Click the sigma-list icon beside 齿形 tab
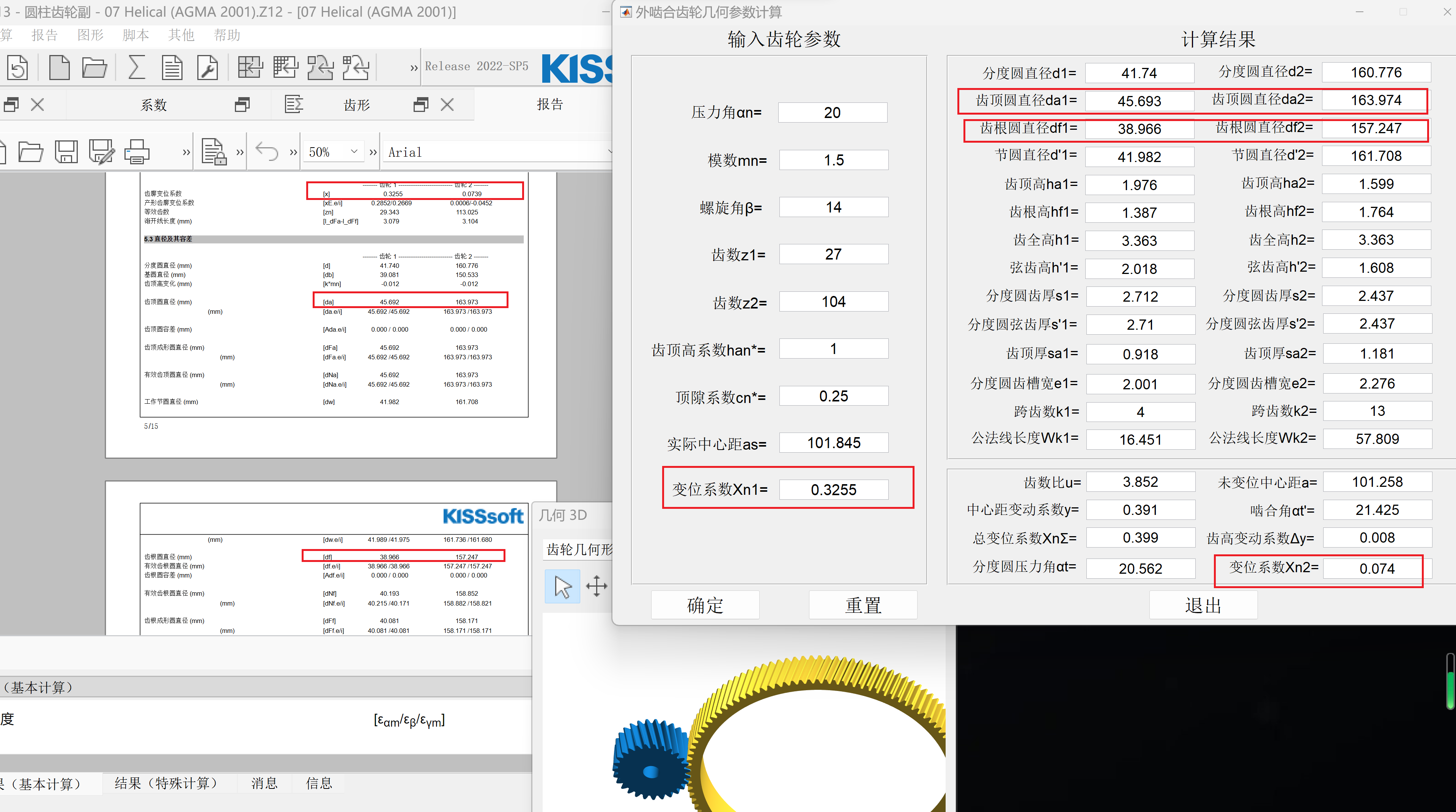This screenshot has width=1456, height=812. 294,105
